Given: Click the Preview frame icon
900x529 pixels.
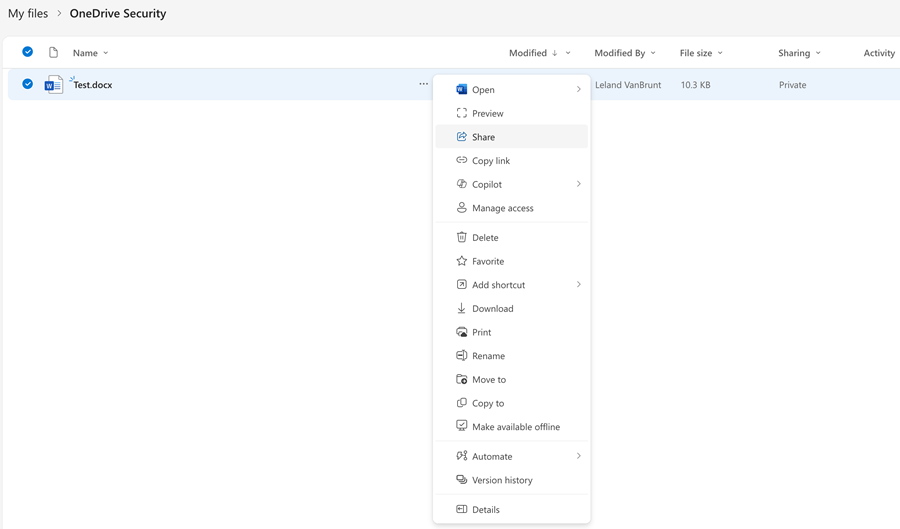Looking at the screenshot, I should pyautogui.click(x=461, y=113).
